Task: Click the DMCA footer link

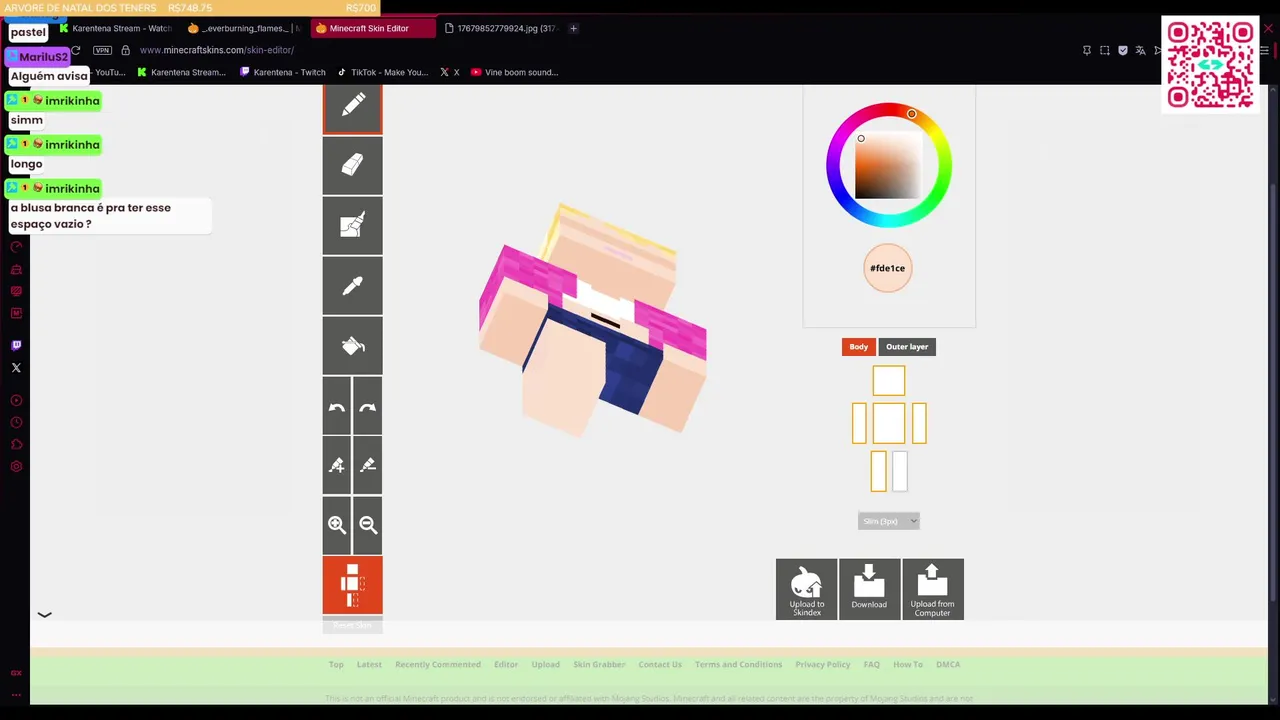Action: pyautogui.click(x=948, y=664)
